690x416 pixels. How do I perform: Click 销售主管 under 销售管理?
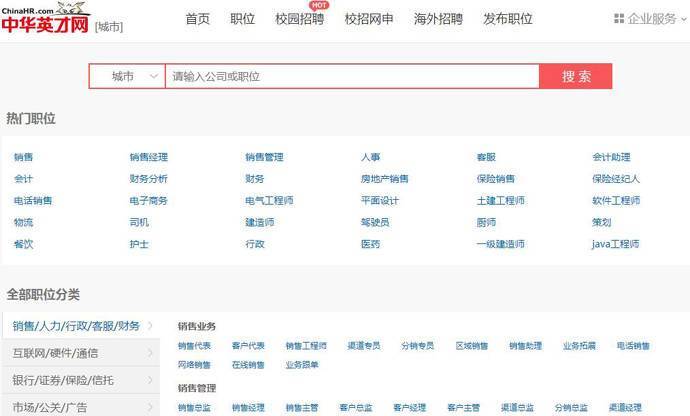(x=302, y=408)
